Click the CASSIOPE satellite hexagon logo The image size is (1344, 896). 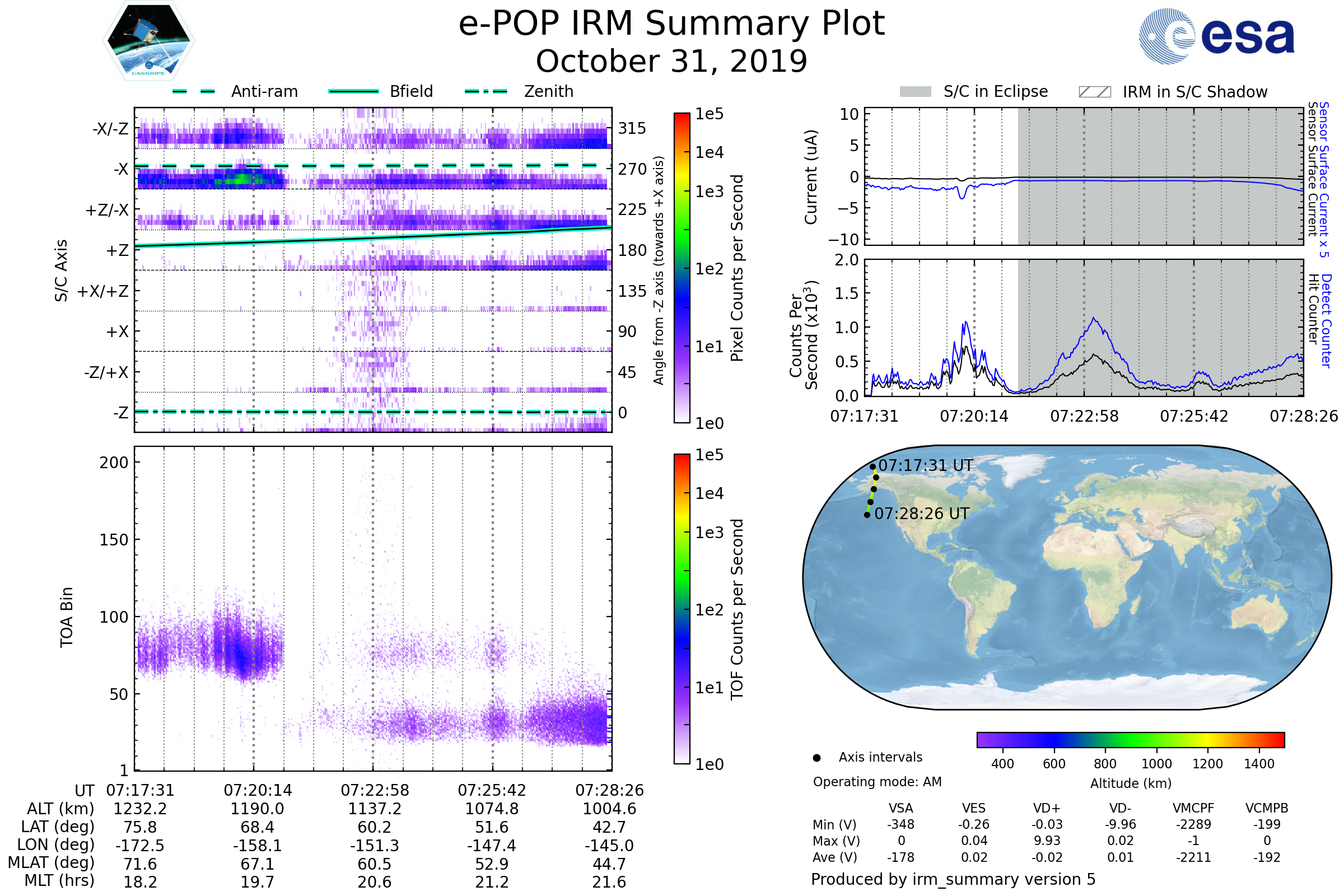click(148, 41)
